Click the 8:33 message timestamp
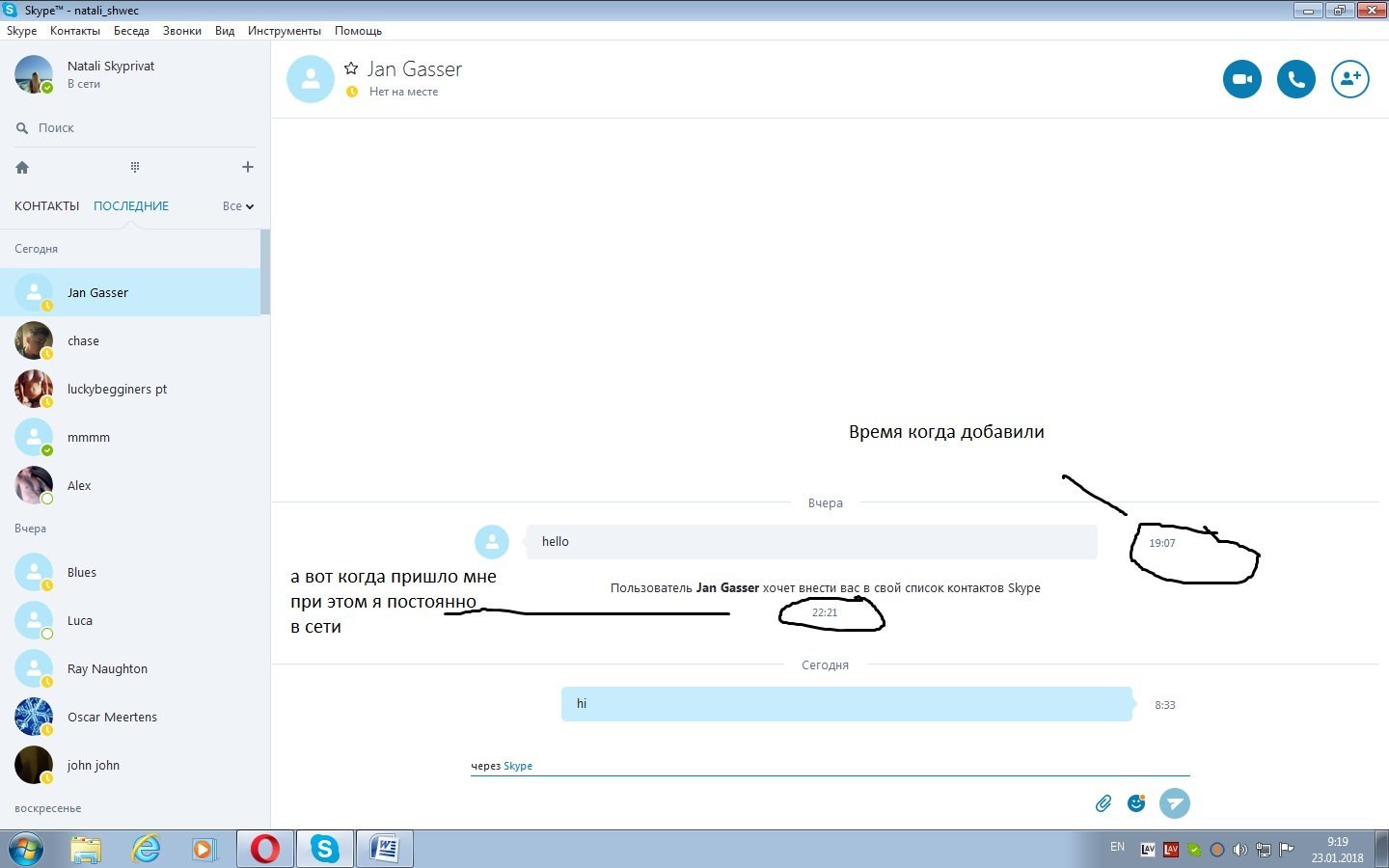The image size is (1389, 868). pyautogui.click(x=1165, y=705)
